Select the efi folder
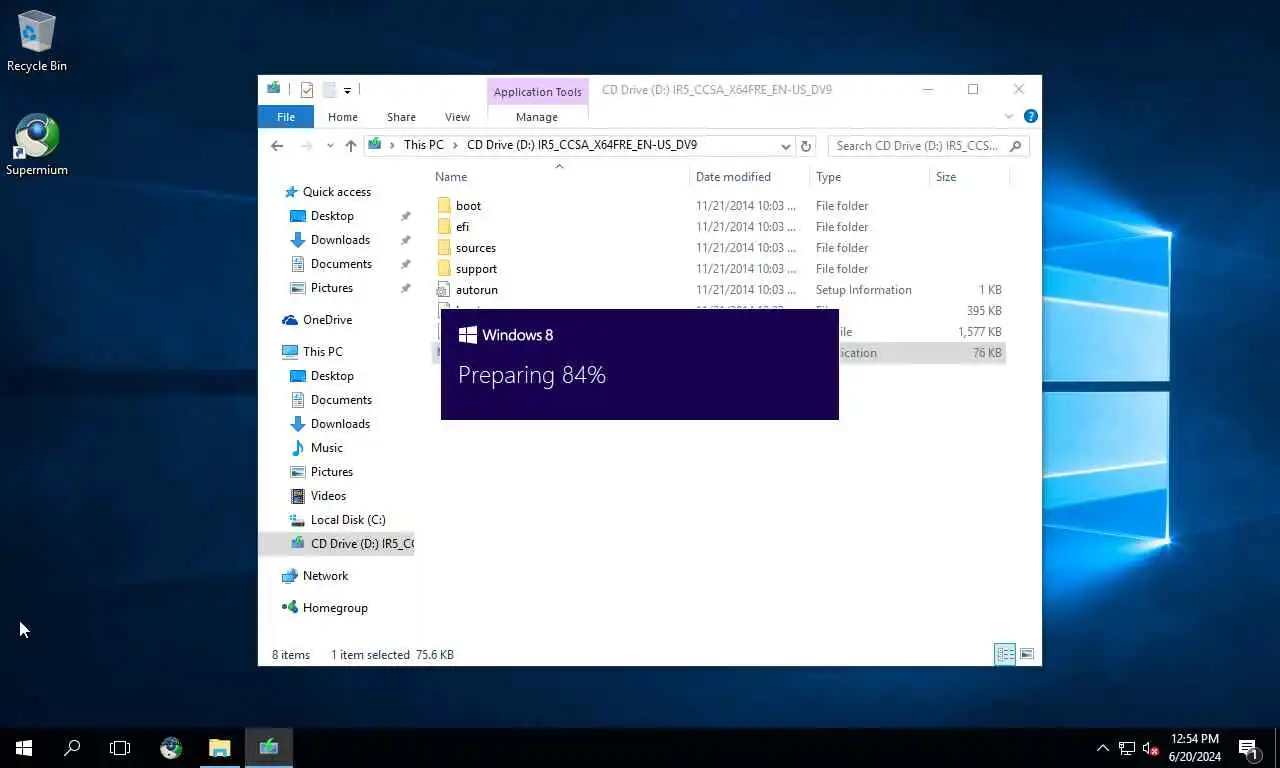This screenshot has height=768, width=1280. click(462, 227)
